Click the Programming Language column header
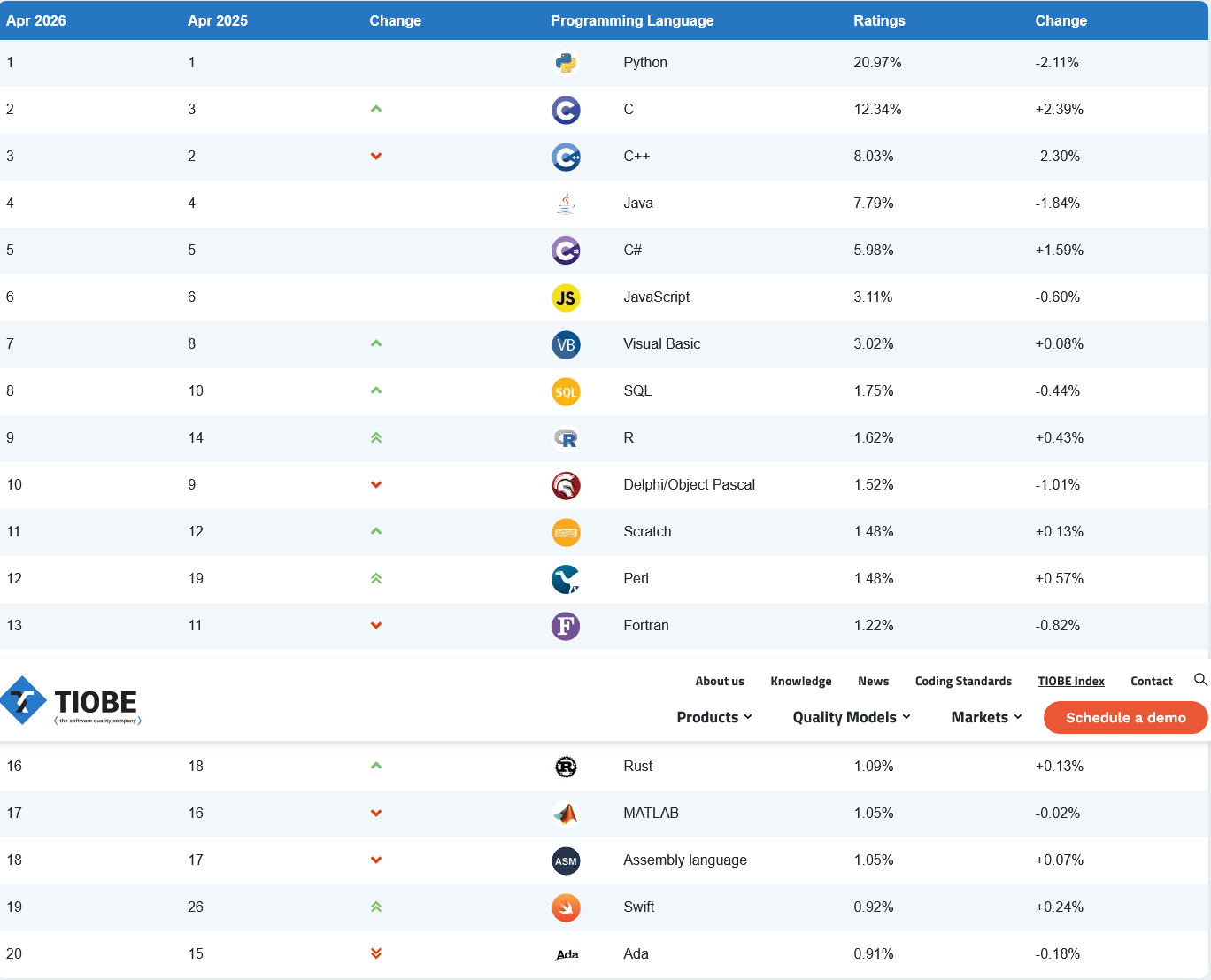The image size is (1211, 980). [x=632, y=20]
